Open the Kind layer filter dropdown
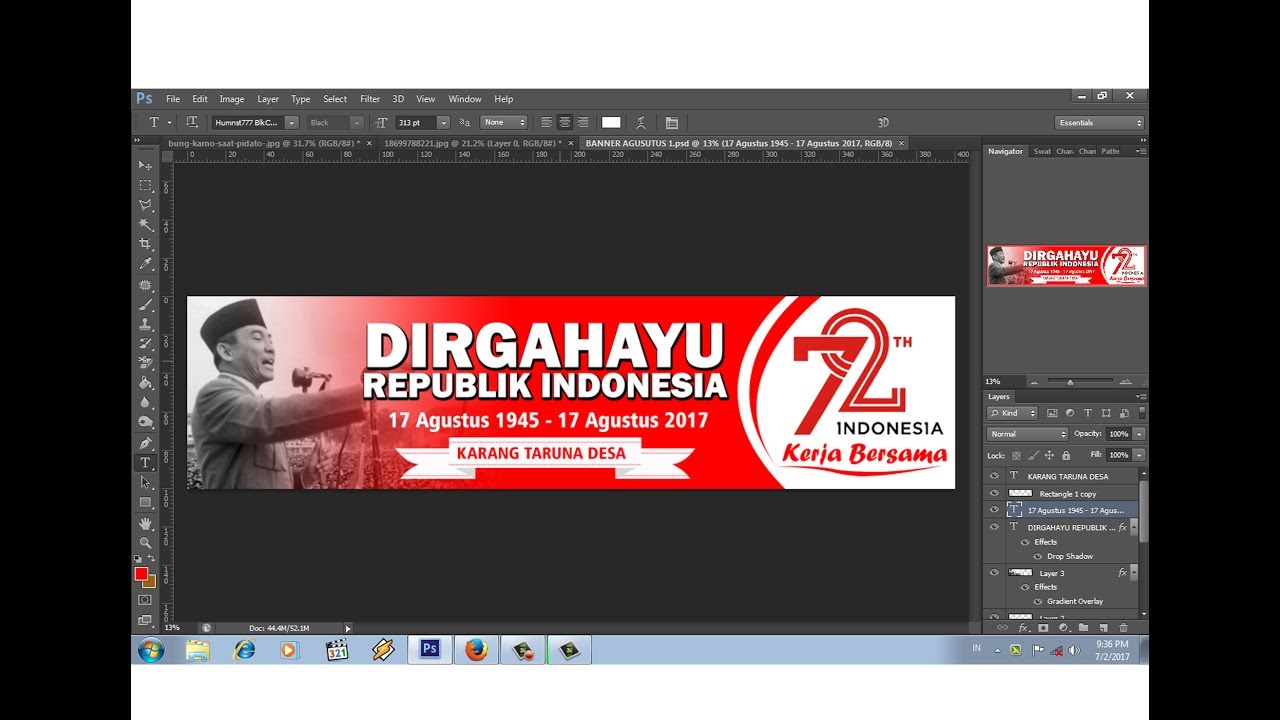This screenshot has width=1280, height=720. 1013,413
